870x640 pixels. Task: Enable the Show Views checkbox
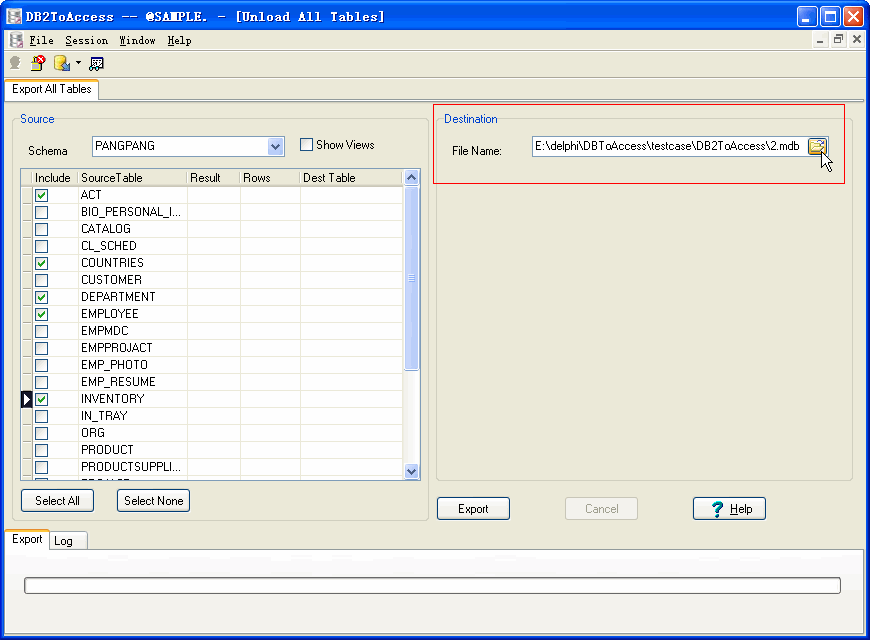[x=306, y=145]
